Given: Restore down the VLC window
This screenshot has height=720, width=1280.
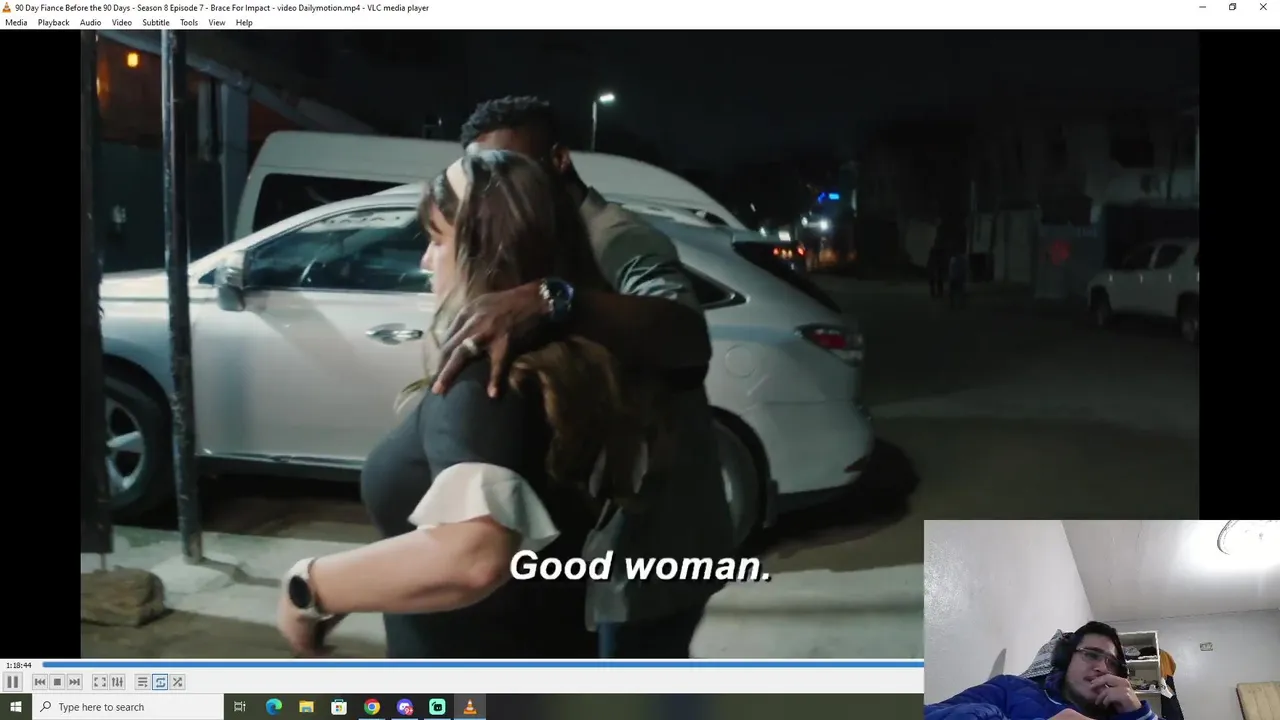Looking at the screenshot, I should click(1232, 7).
